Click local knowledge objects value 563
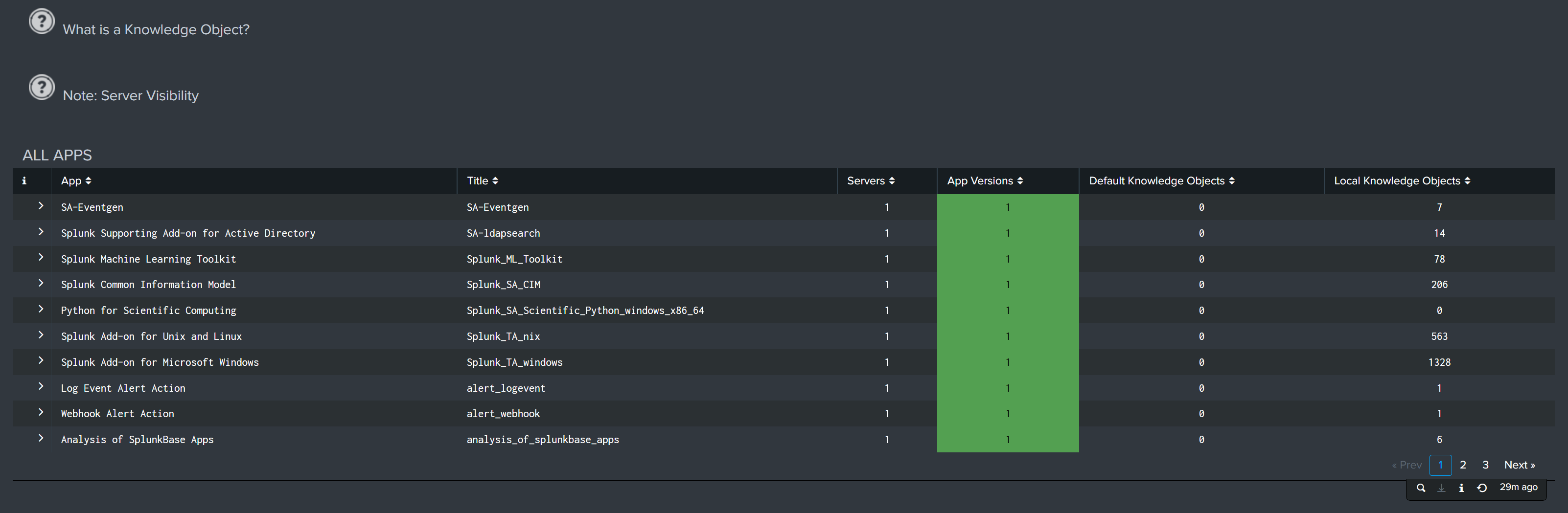The height and width of the screenshot is (513, 1568). [1439, 336]
